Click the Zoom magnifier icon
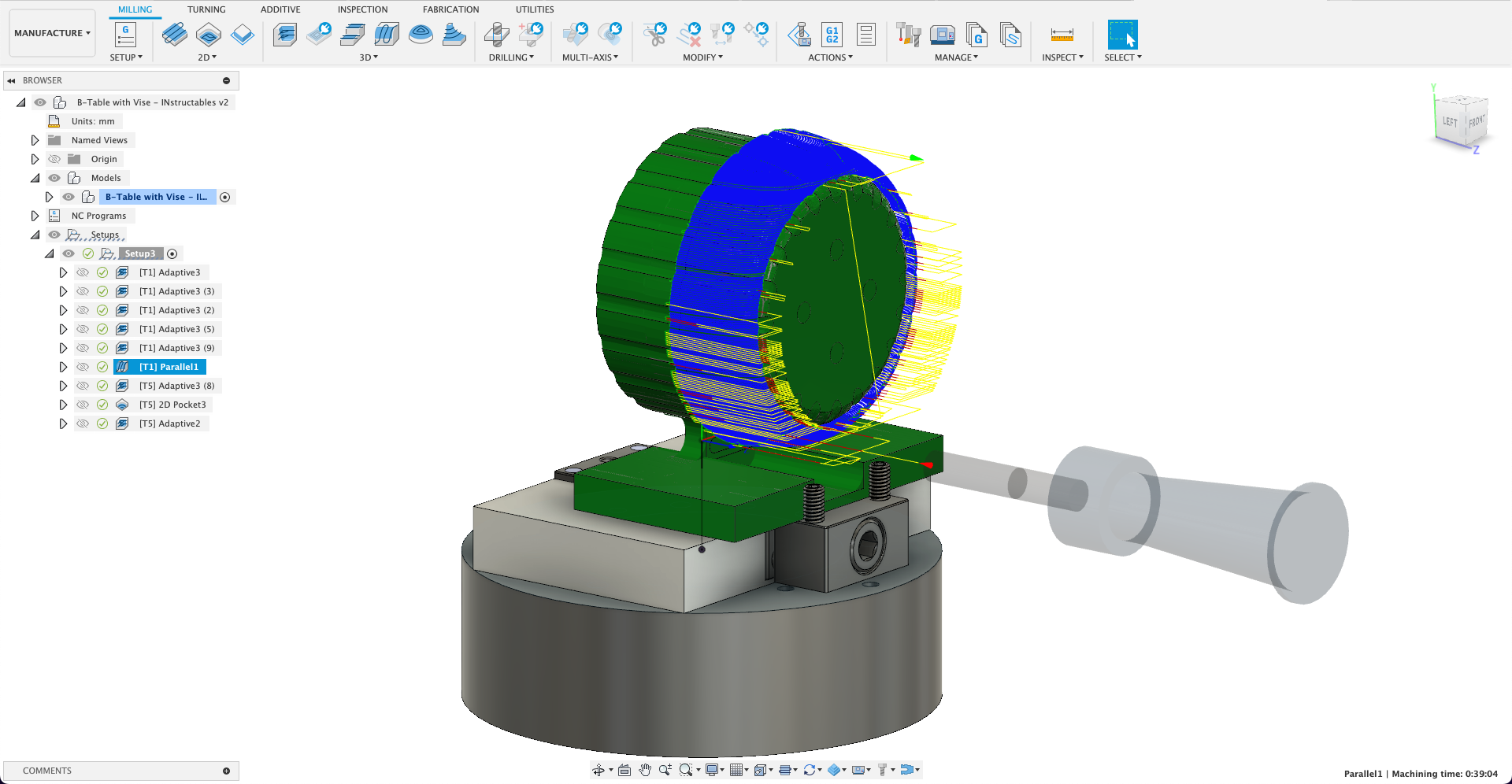1512x784 pixels. (x=665, y=770)
